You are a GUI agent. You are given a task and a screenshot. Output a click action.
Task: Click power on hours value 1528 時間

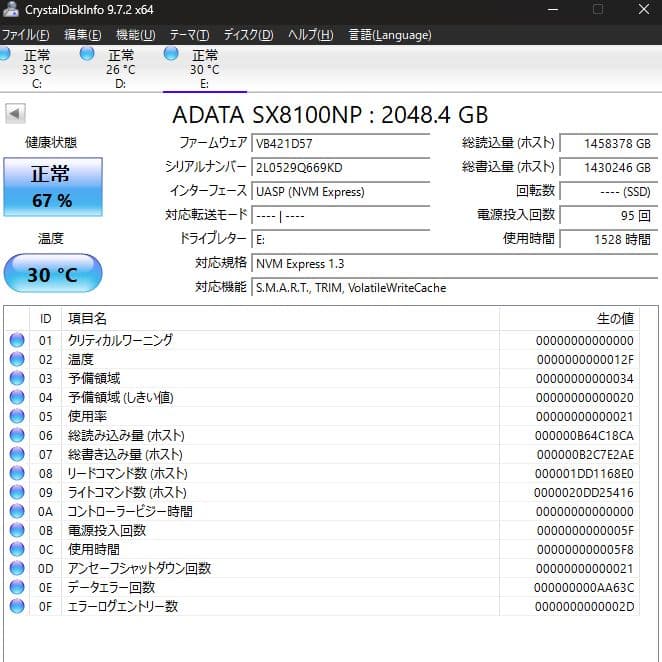(609, 239)
